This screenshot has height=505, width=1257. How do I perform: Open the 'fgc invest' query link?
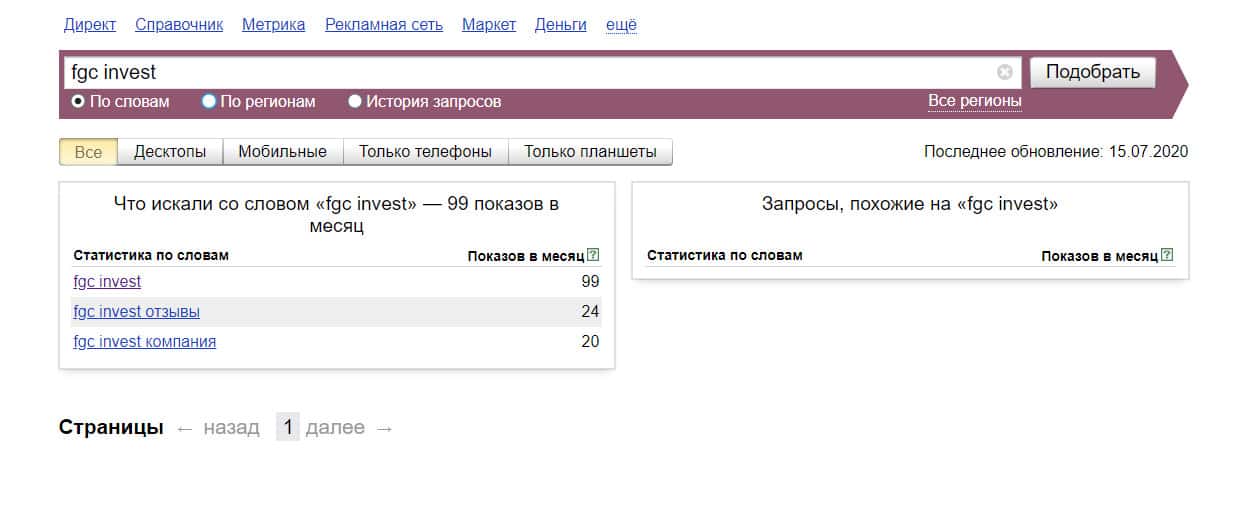107,282
